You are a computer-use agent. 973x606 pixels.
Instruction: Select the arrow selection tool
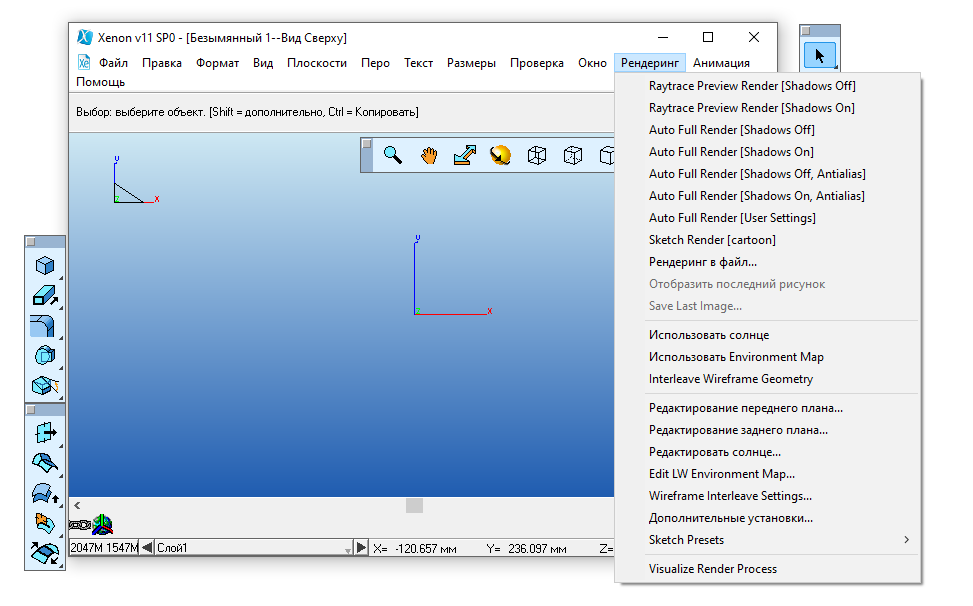pos(820,56)
